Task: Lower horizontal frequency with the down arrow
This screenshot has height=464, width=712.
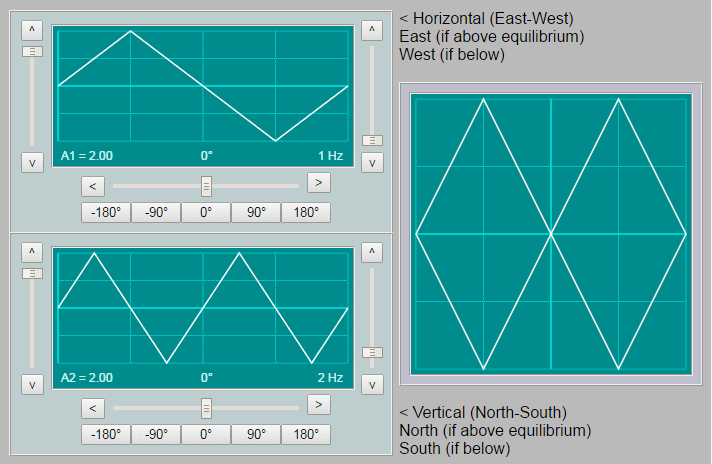Action: [x=372, y=163]
